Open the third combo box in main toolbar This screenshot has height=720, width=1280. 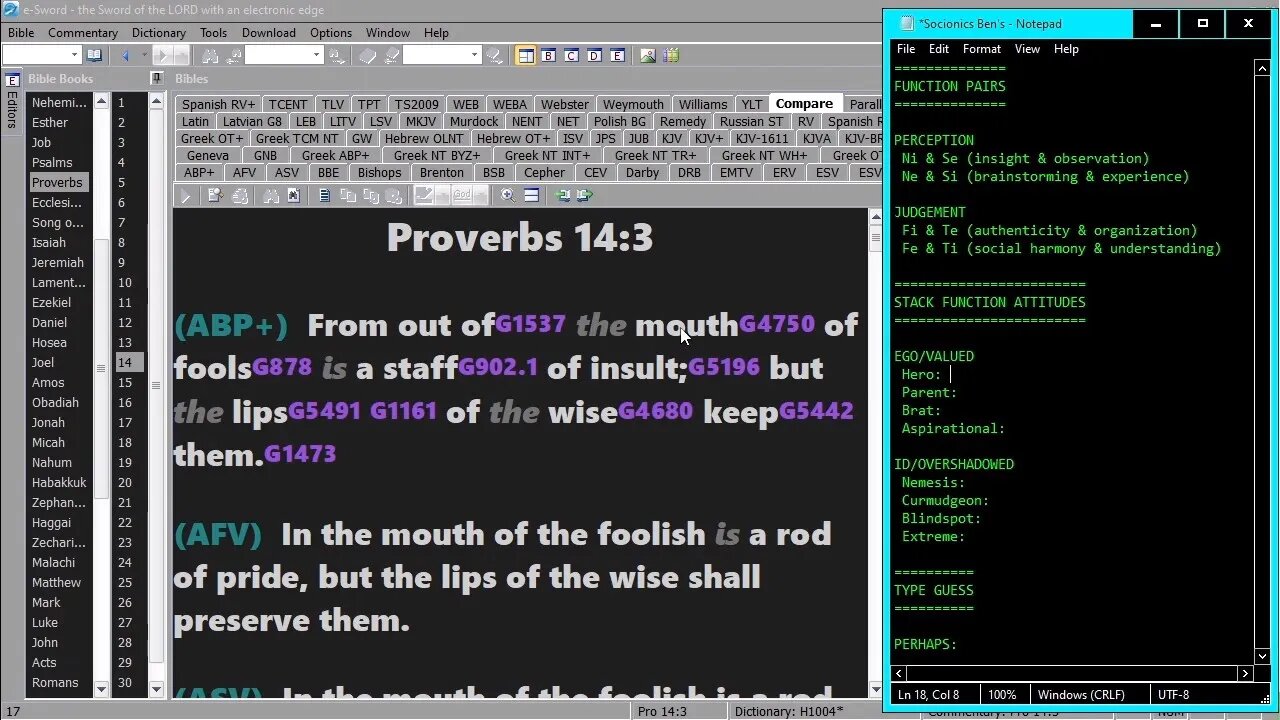(442, 55)
